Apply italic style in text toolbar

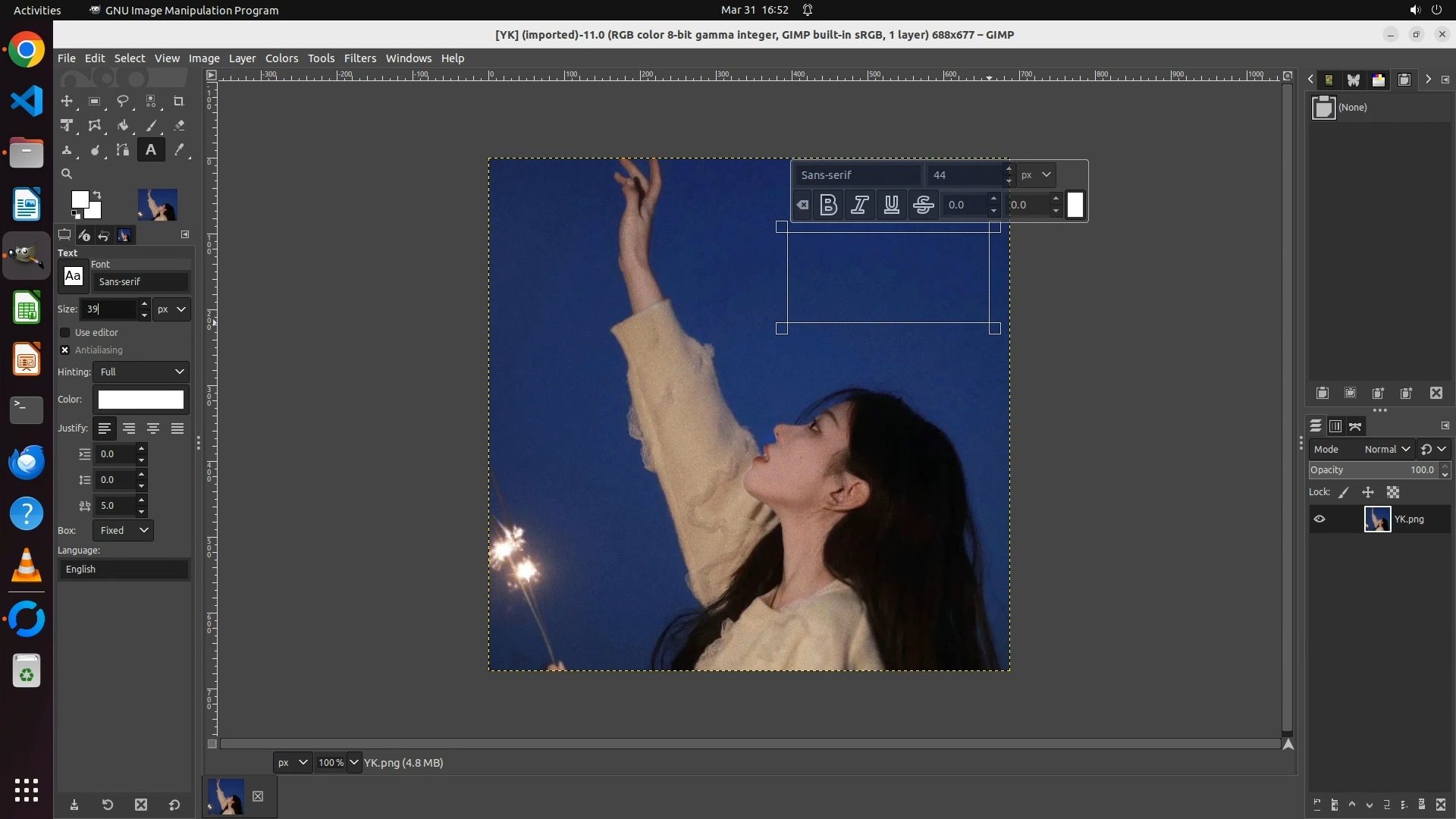coord(859,205)
